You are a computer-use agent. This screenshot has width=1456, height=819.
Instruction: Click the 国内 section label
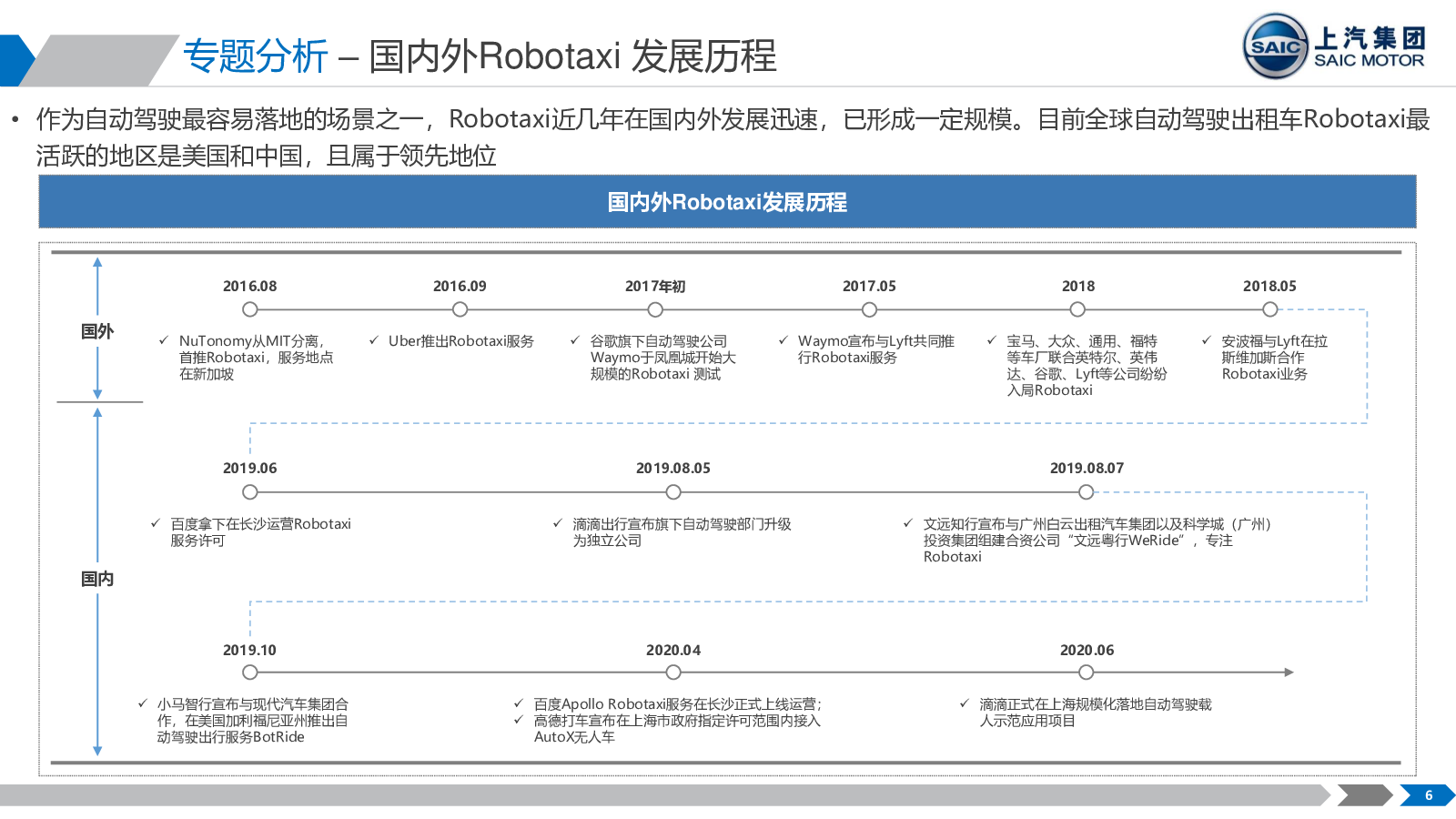[x=97, y=579]
